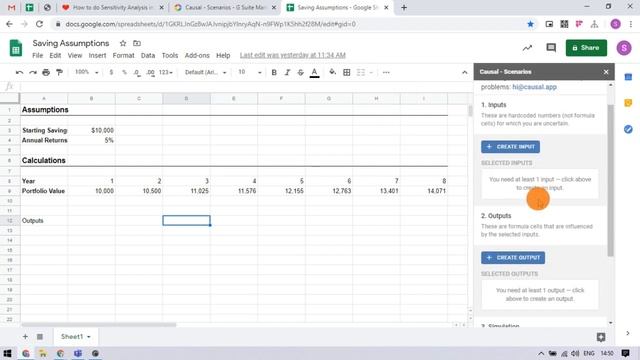
Task: Select the Annual Returns 5% cell
Action: [x=91, y=140]
